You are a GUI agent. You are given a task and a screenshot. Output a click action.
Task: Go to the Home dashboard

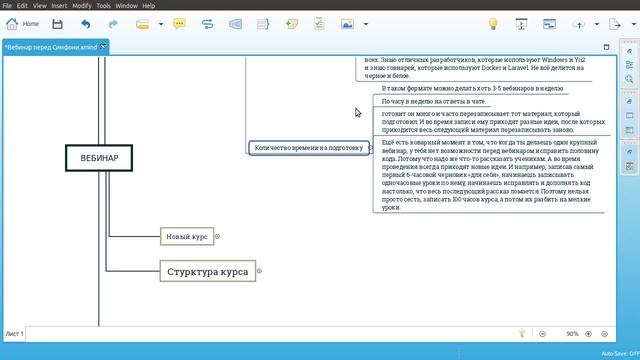tap(22, 24)
